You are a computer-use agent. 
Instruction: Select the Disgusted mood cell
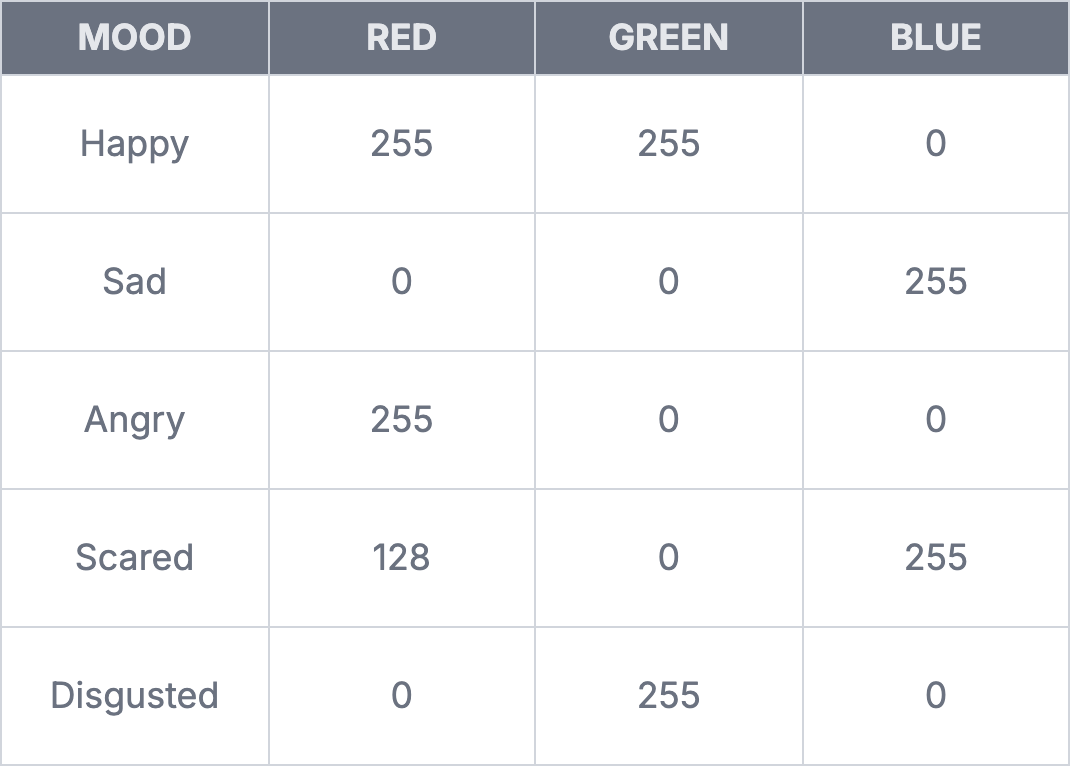(x=134, y=695)
